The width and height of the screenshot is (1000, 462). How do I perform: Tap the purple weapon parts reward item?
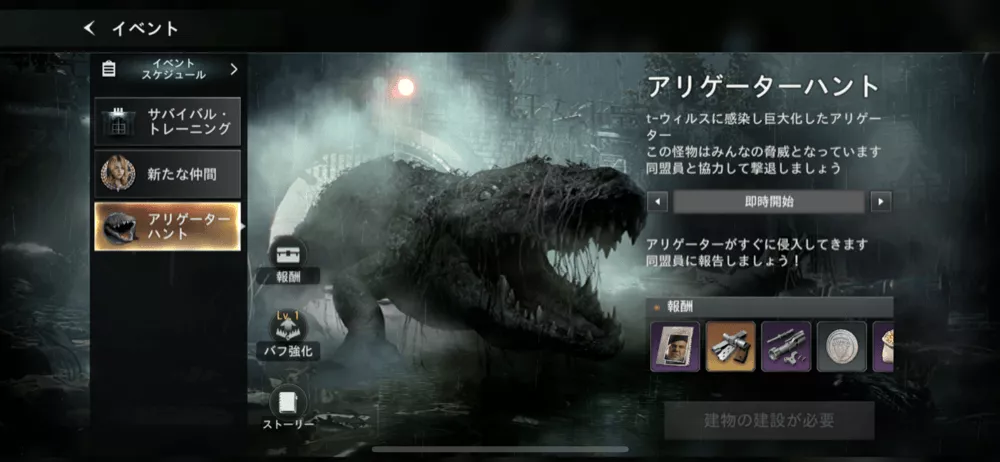pos(786,346)
